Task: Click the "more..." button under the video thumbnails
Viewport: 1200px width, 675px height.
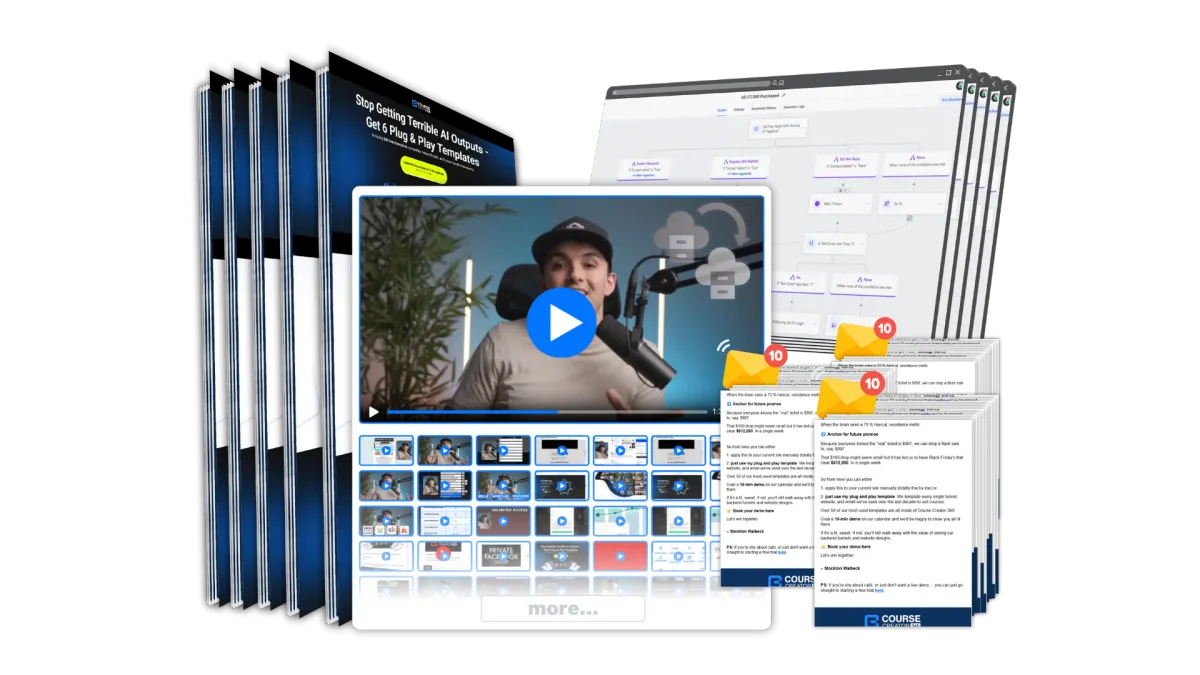Action: (563, 608)
